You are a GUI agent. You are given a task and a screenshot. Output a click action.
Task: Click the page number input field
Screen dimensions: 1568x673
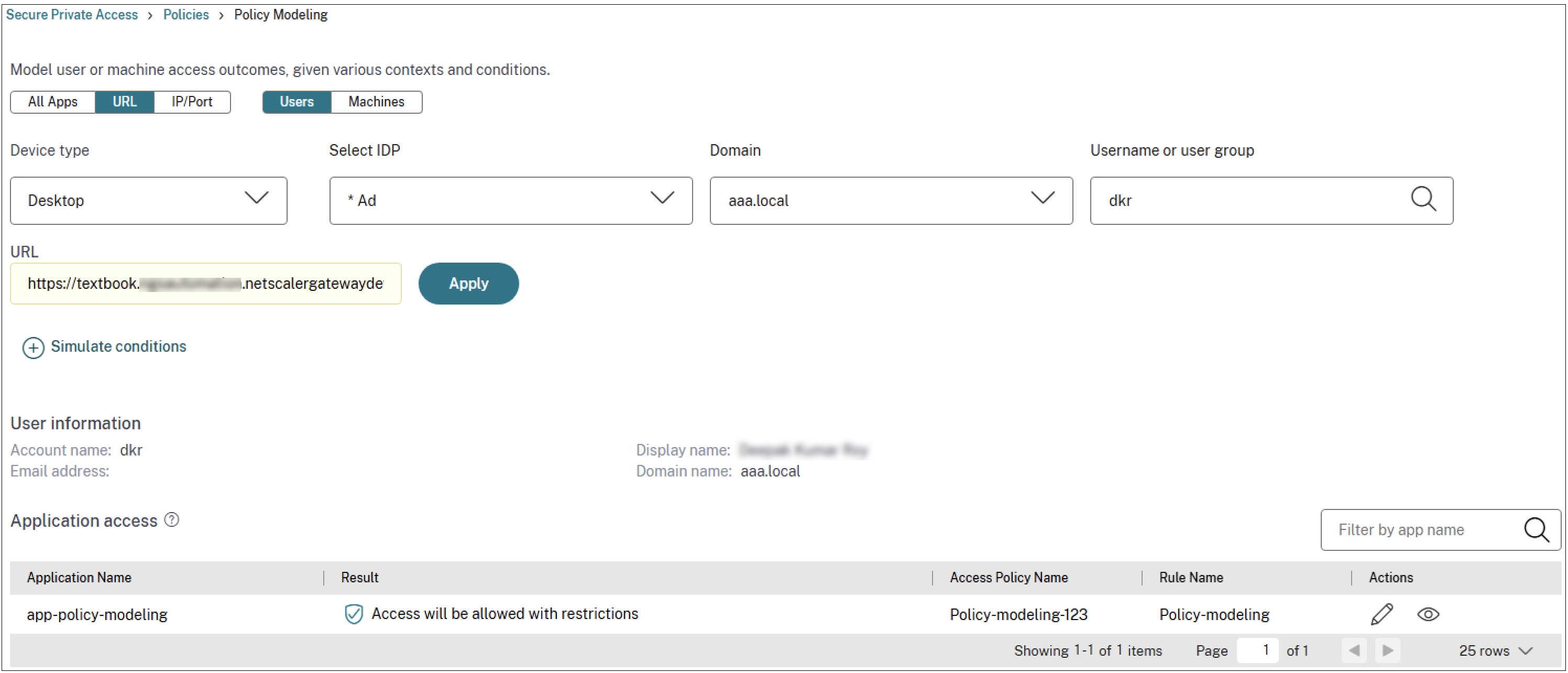click(x=1257, y=650)
